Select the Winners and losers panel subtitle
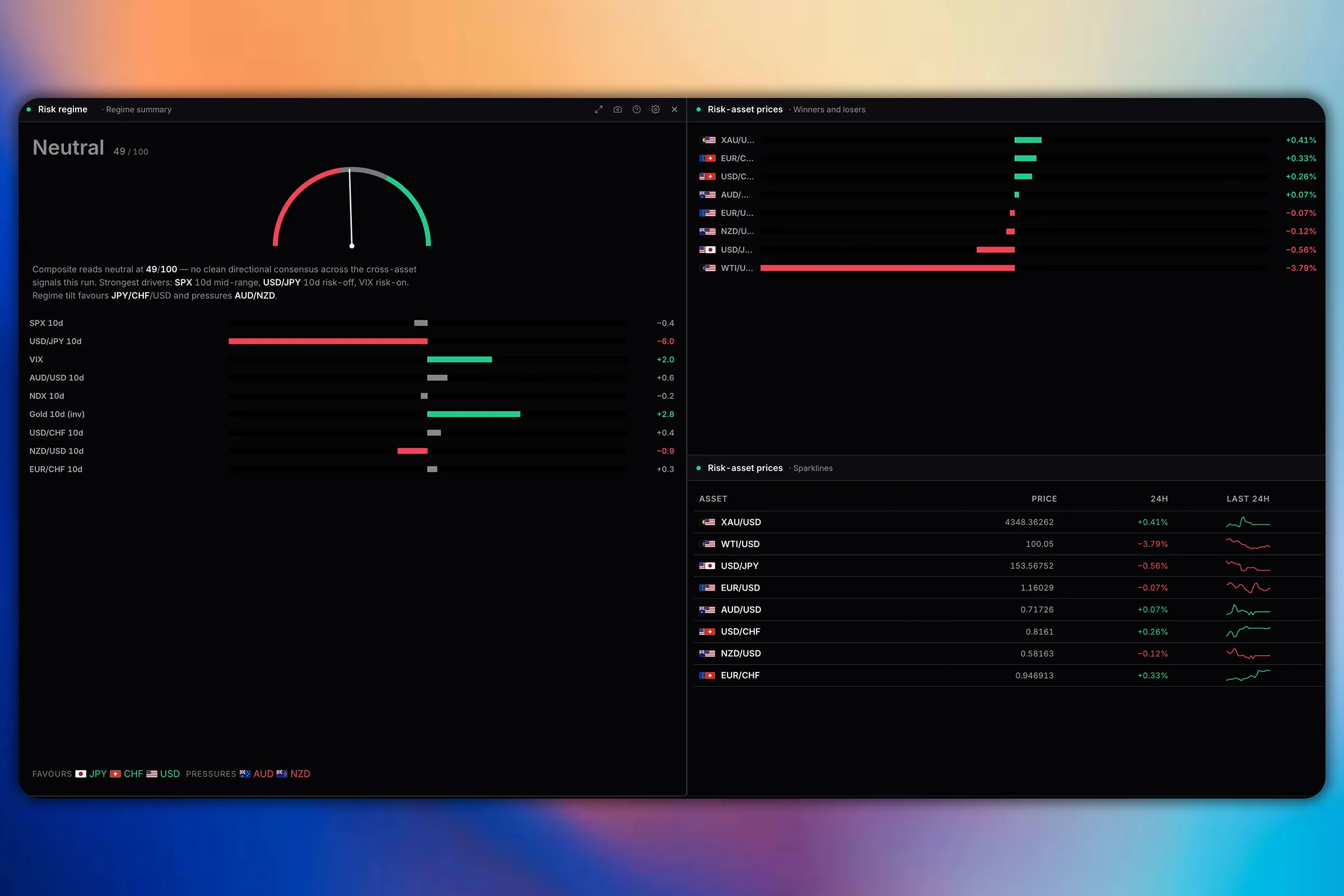Image resolution: width=1344 pixels, height=896 pixels. [829, 110]
